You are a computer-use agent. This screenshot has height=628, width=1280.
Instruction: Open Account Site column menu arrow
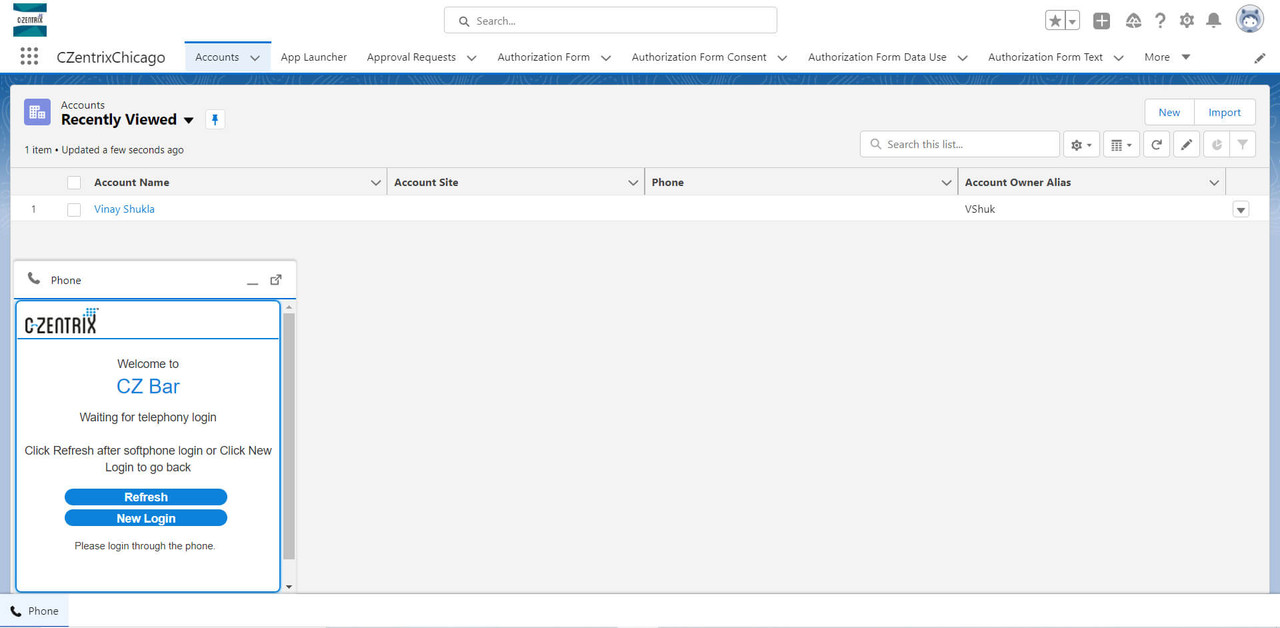633,183
